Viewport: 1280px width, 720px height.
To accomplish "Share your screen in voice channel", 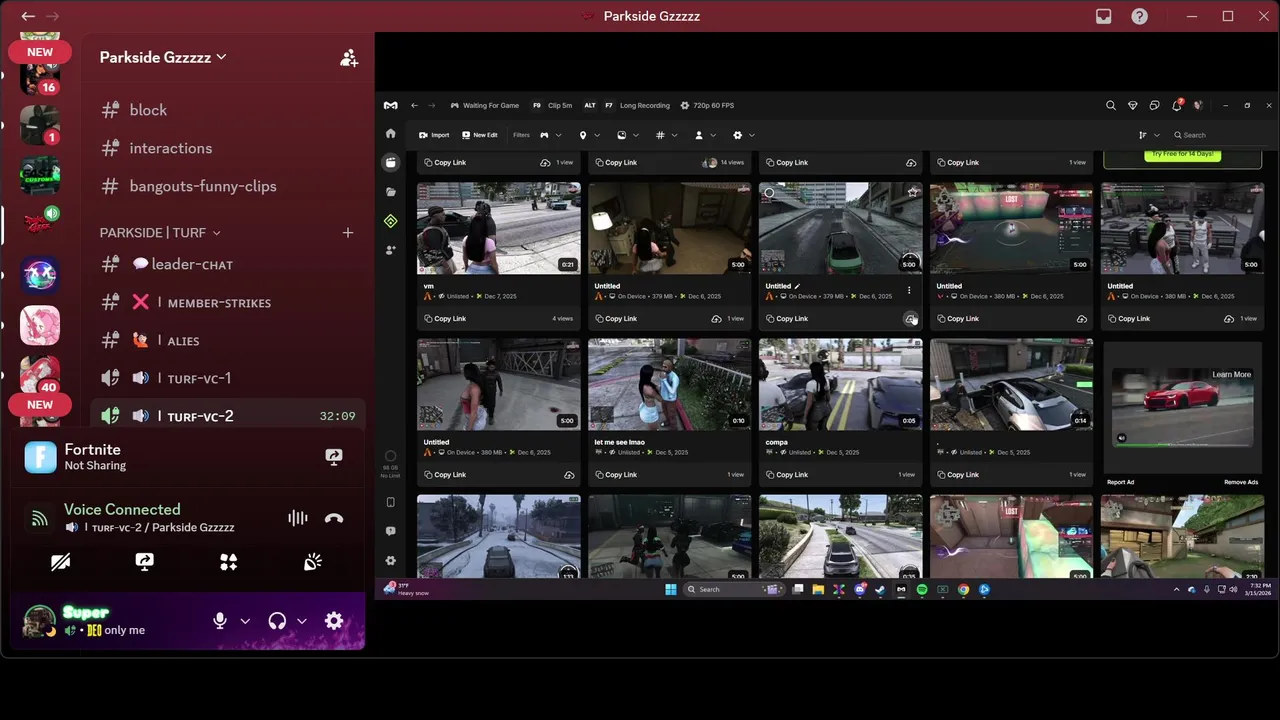I will click(144, 562).
